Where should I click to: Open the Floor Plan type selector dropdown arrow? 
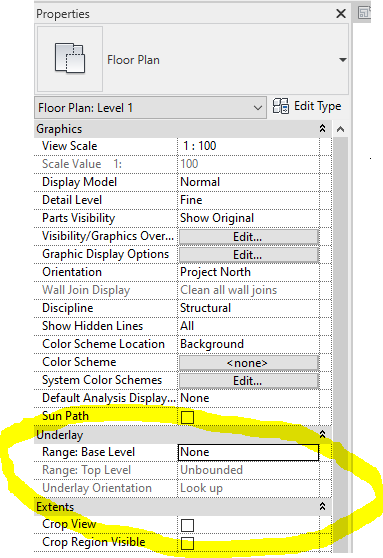pyautogui.click(x=342, y=60)
